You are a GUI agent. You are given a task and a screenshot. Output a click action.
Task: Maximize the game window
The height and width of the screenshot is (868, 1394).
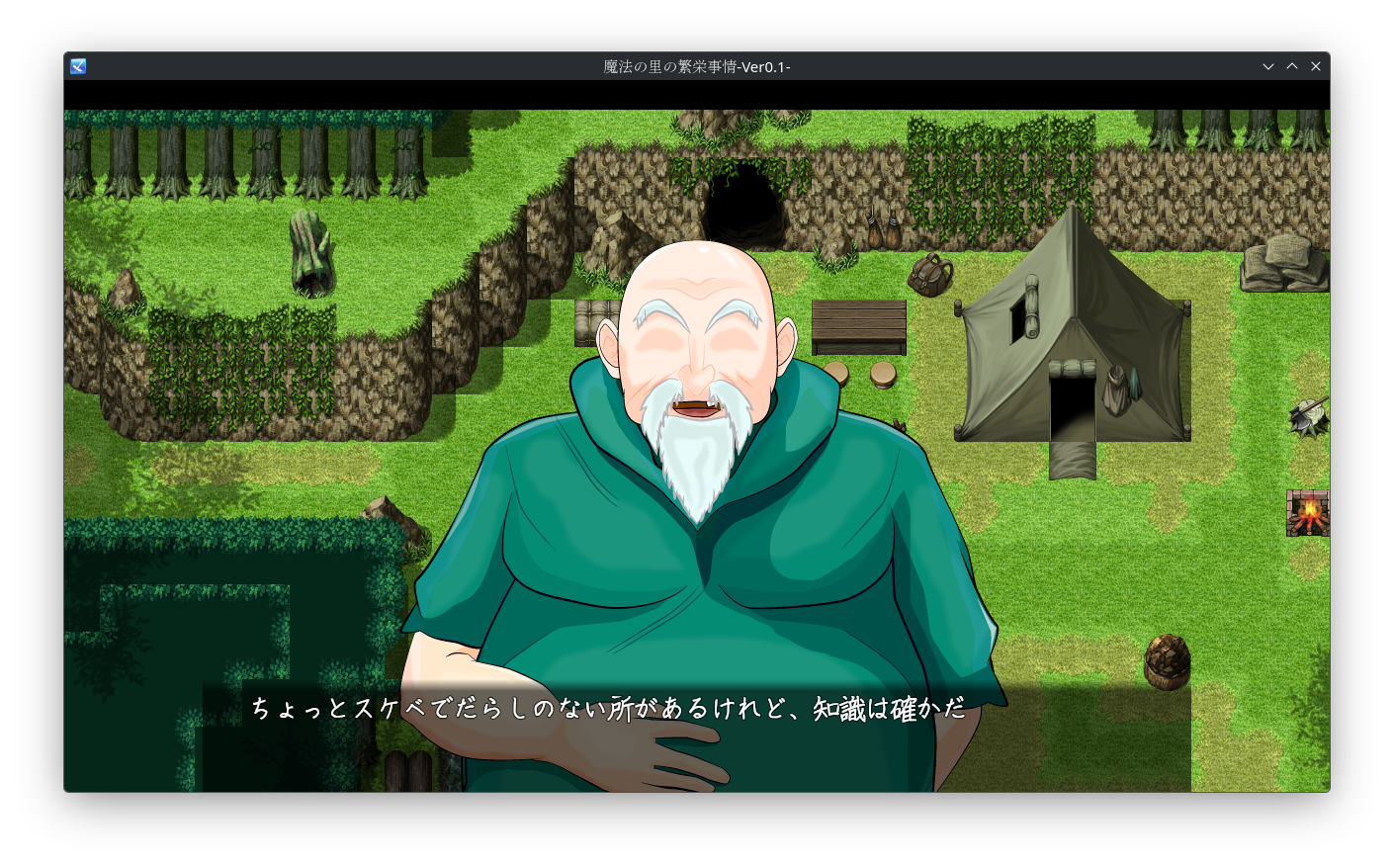click(x=1292, y=66)
